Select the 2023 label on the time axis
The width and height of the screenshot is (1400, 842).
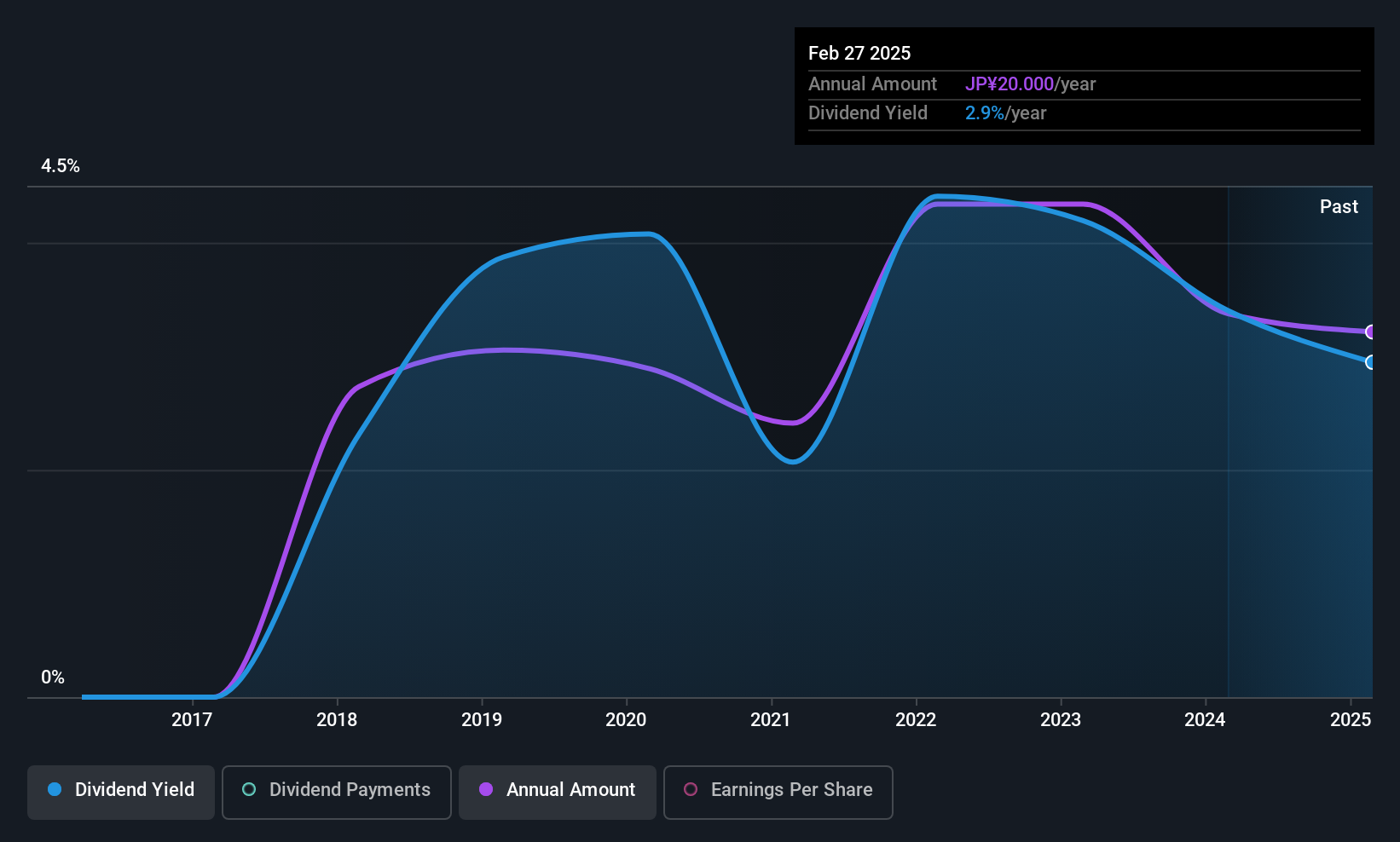pyautogui.click(x=1061, y=719)
